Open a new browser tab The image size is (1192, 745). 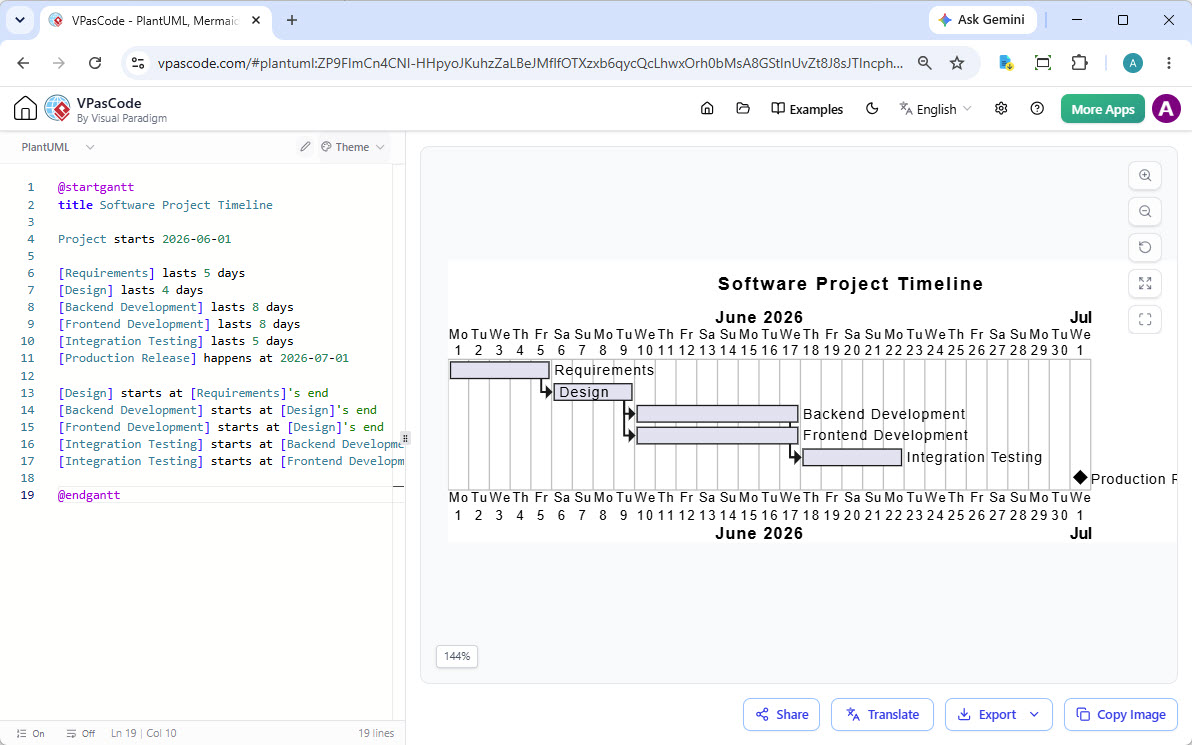click(x=292, y=21)
